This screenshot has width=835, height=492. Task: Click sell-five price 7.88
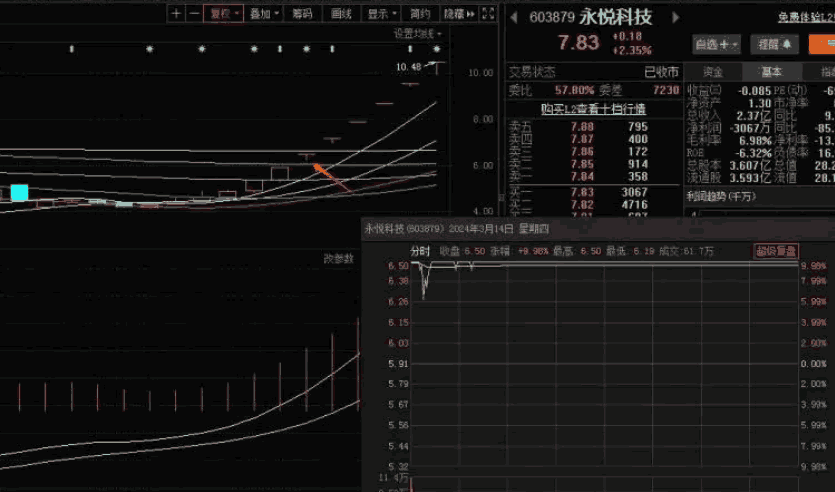[x=582, y=127]
